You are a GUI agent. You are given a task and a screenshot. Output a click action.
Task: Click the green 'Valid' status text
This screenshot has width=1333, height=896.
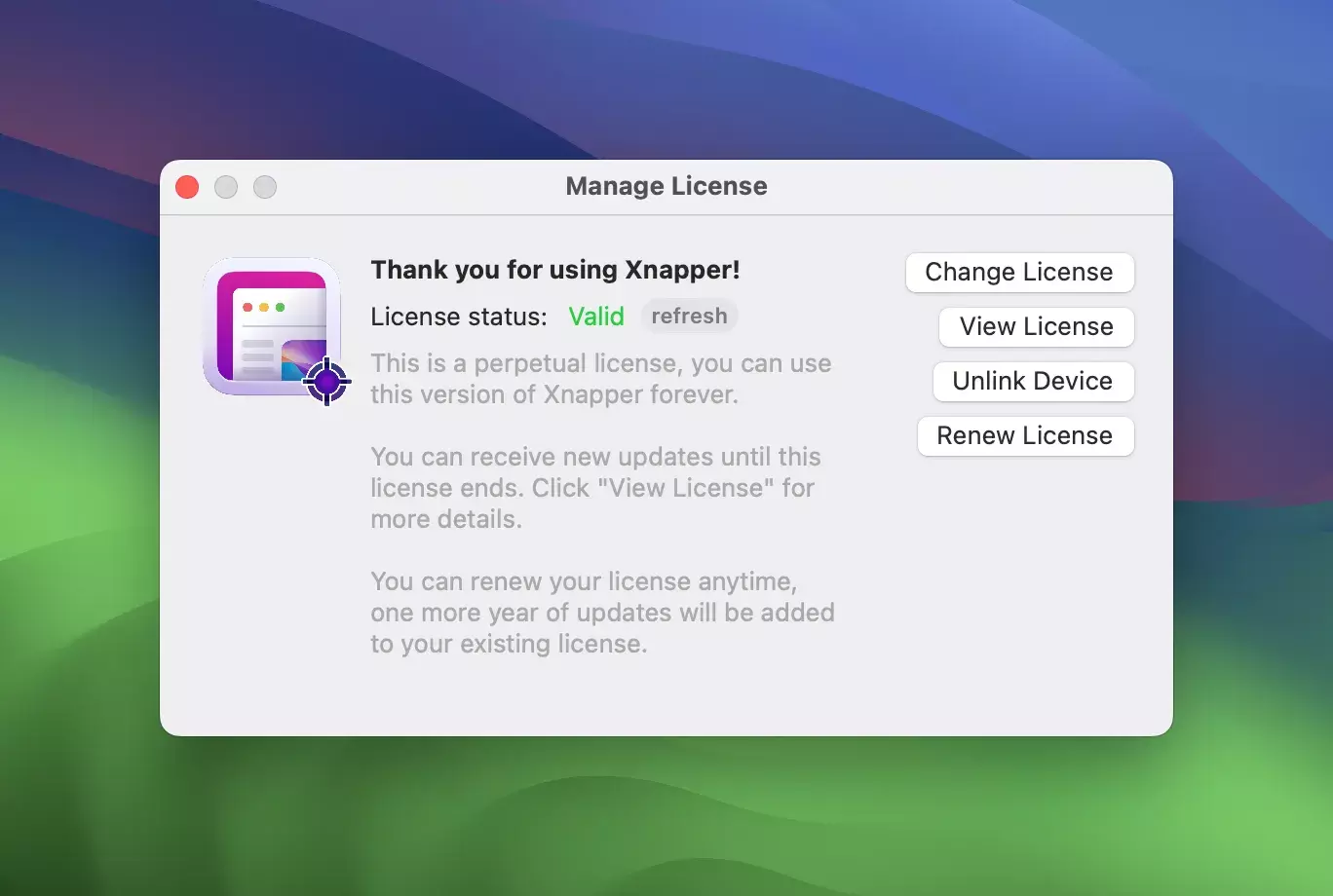tap(596, 317)
